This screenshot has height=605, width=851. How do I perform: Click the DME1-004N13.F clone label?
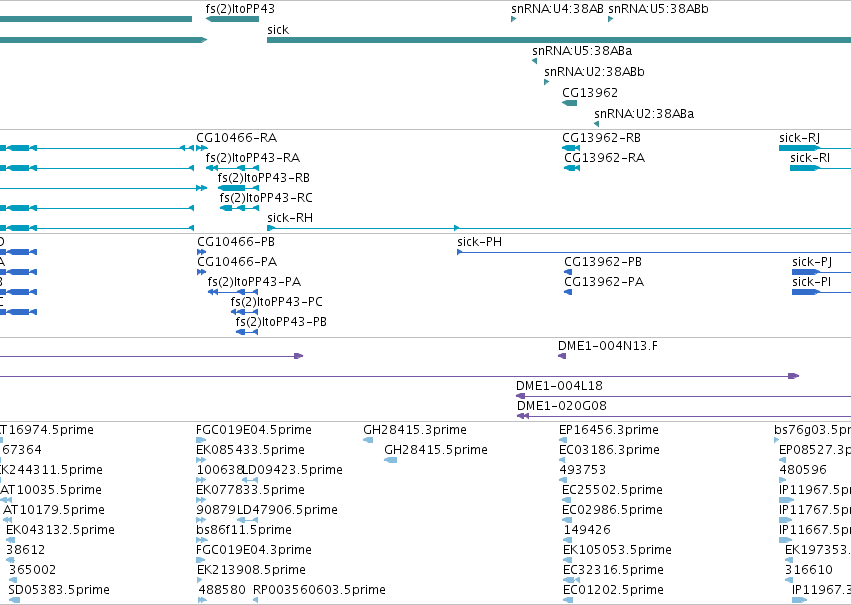point(608,346)
